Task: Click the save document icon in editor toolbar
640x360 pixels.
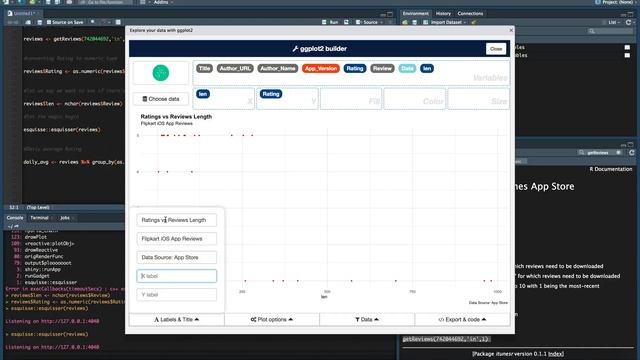Action: coord(40,22)
